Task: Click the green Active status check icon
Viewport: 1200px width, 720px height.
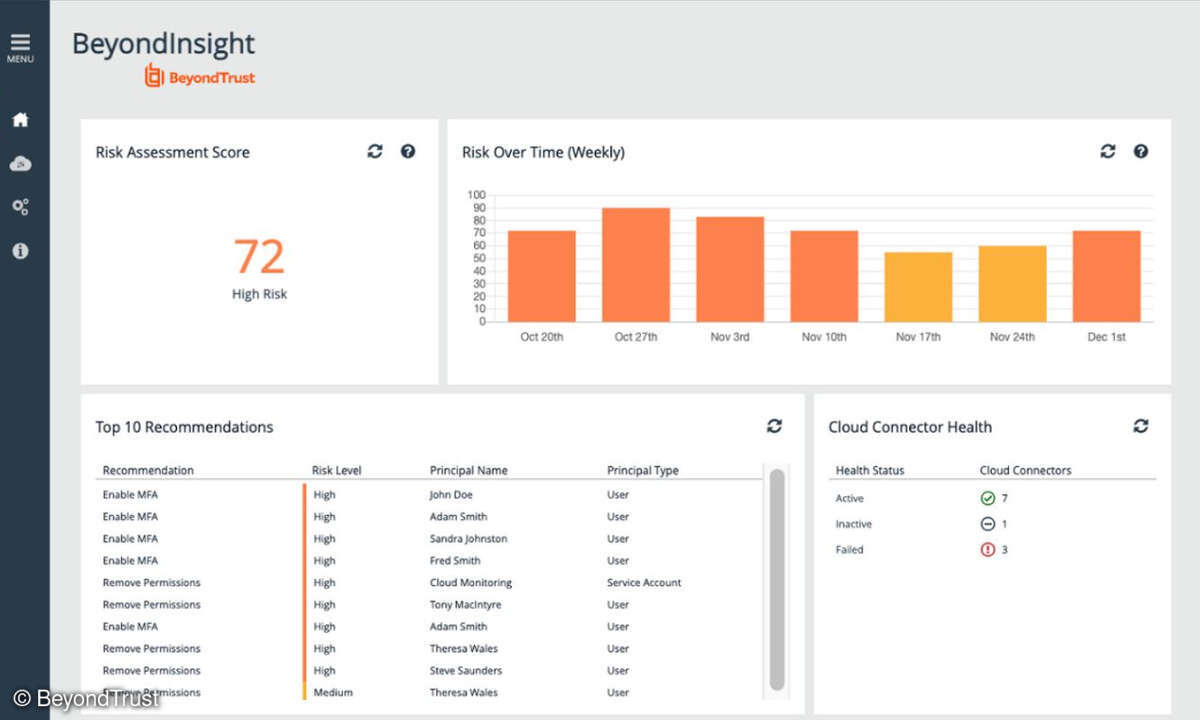Action: click(x=988, y=498)
